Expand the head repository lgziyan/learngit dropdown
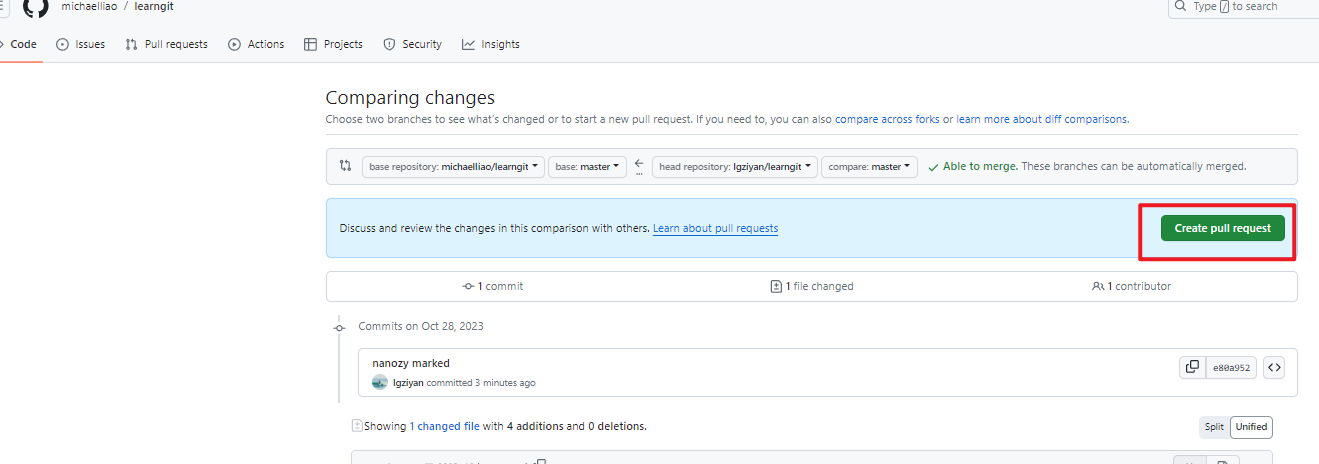Viewport: 1319px width, 464px height. click(735, 167)
